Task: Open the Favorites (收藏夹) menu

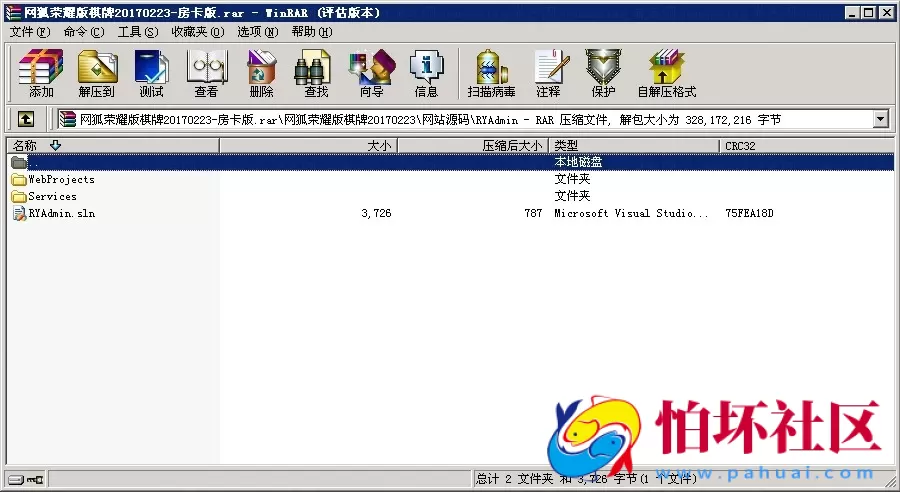Action: coord(197,32)
